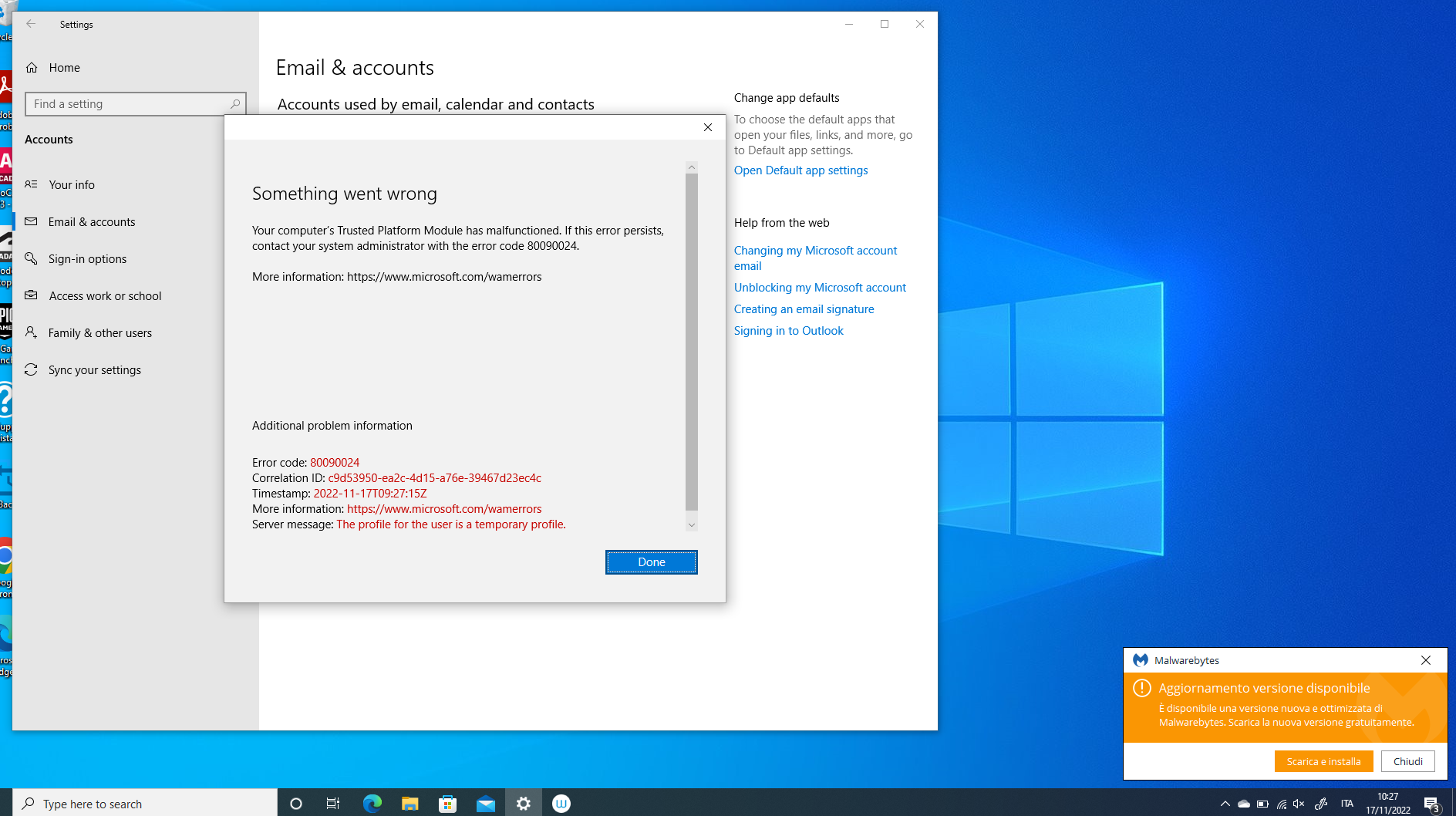Open the Home settings page
Image resolution: width=1456 pixels, height=816 pixels.
[65, 68]
